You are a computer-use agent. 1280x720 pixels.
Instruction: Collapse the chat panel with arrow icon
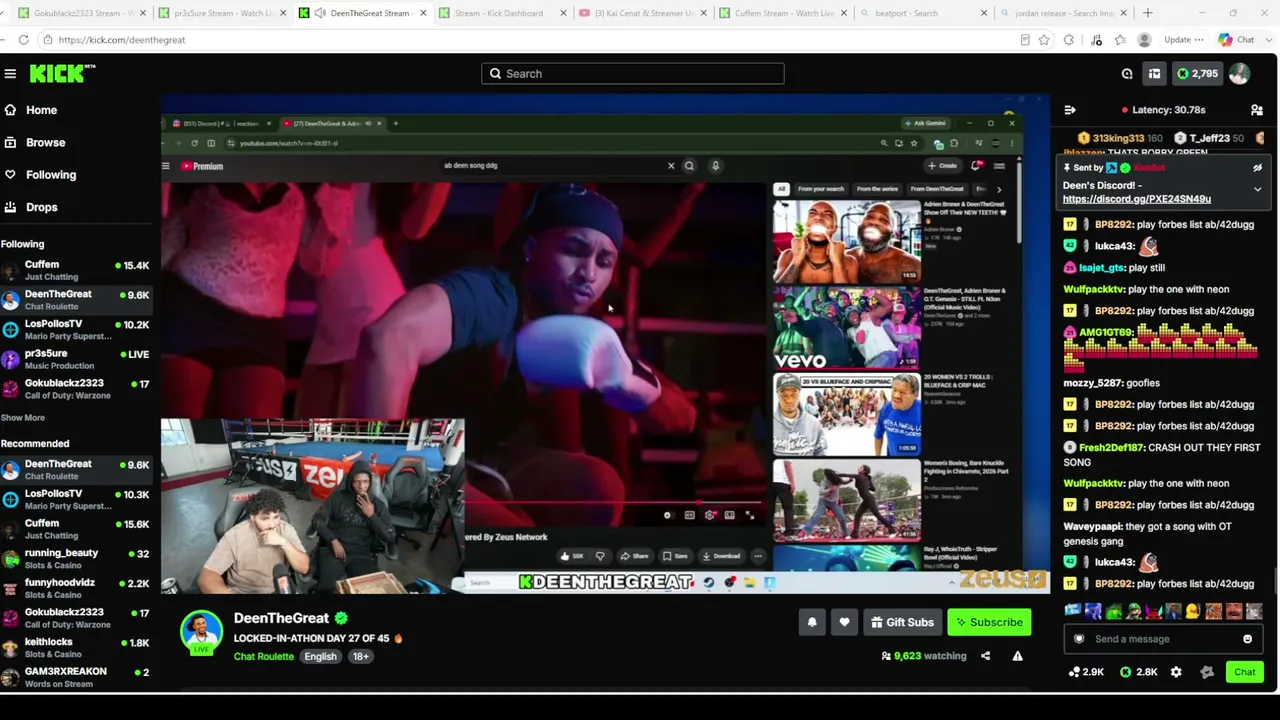(x=1070, y=110)
